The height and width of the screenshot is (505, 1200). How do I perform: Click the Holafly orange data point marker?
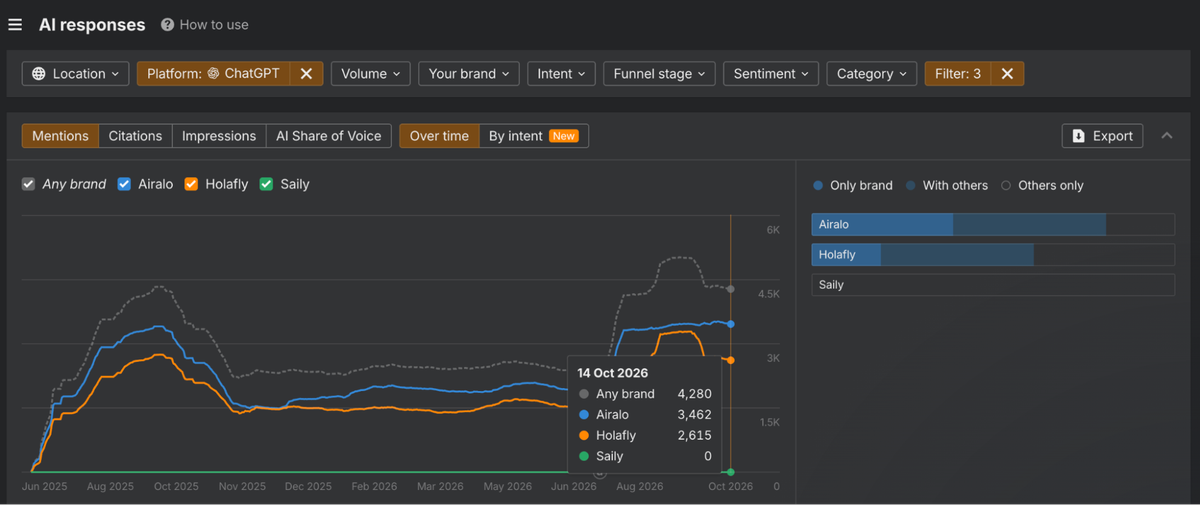click(x=731, y=360)
